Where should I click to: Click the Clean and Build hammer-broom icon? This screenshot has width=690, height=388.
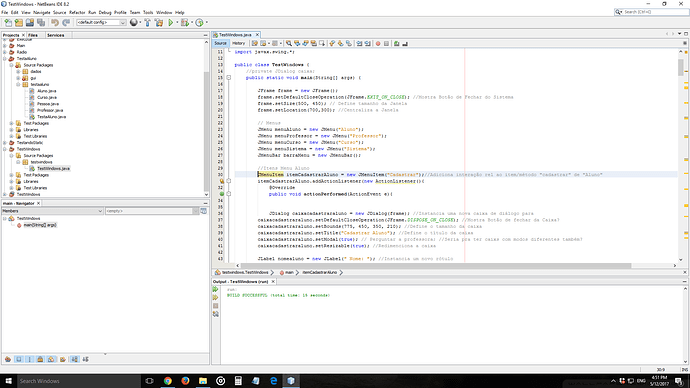[159, 22]
